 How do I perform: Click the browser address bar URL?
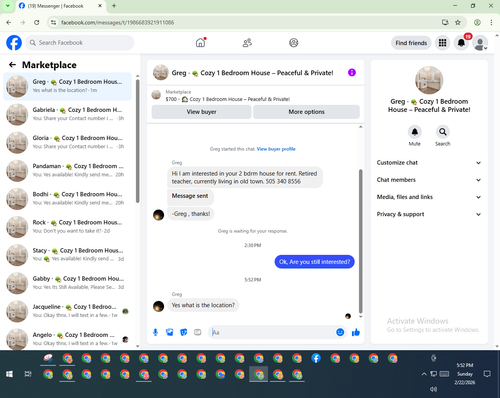(x=117, y=22)
